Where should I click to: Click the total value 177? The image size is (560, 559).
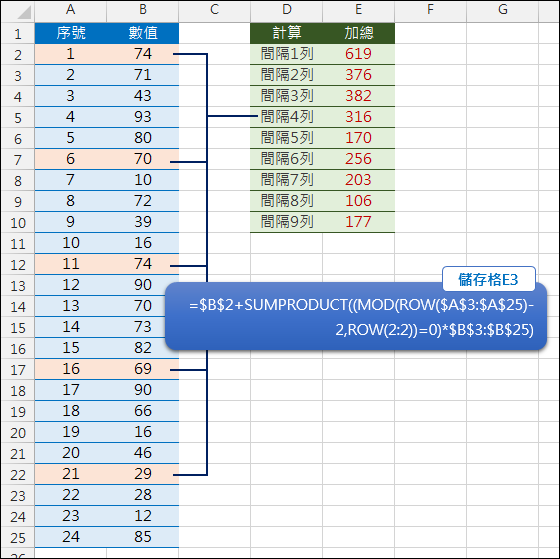click(359, 222)
